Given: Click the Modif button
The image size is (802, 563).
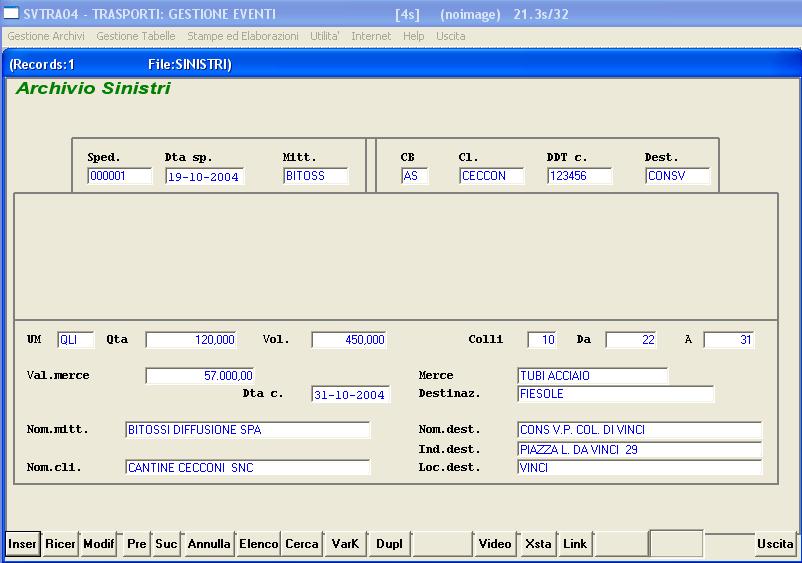Looking at the screenshot, I should tap(99, 544).
